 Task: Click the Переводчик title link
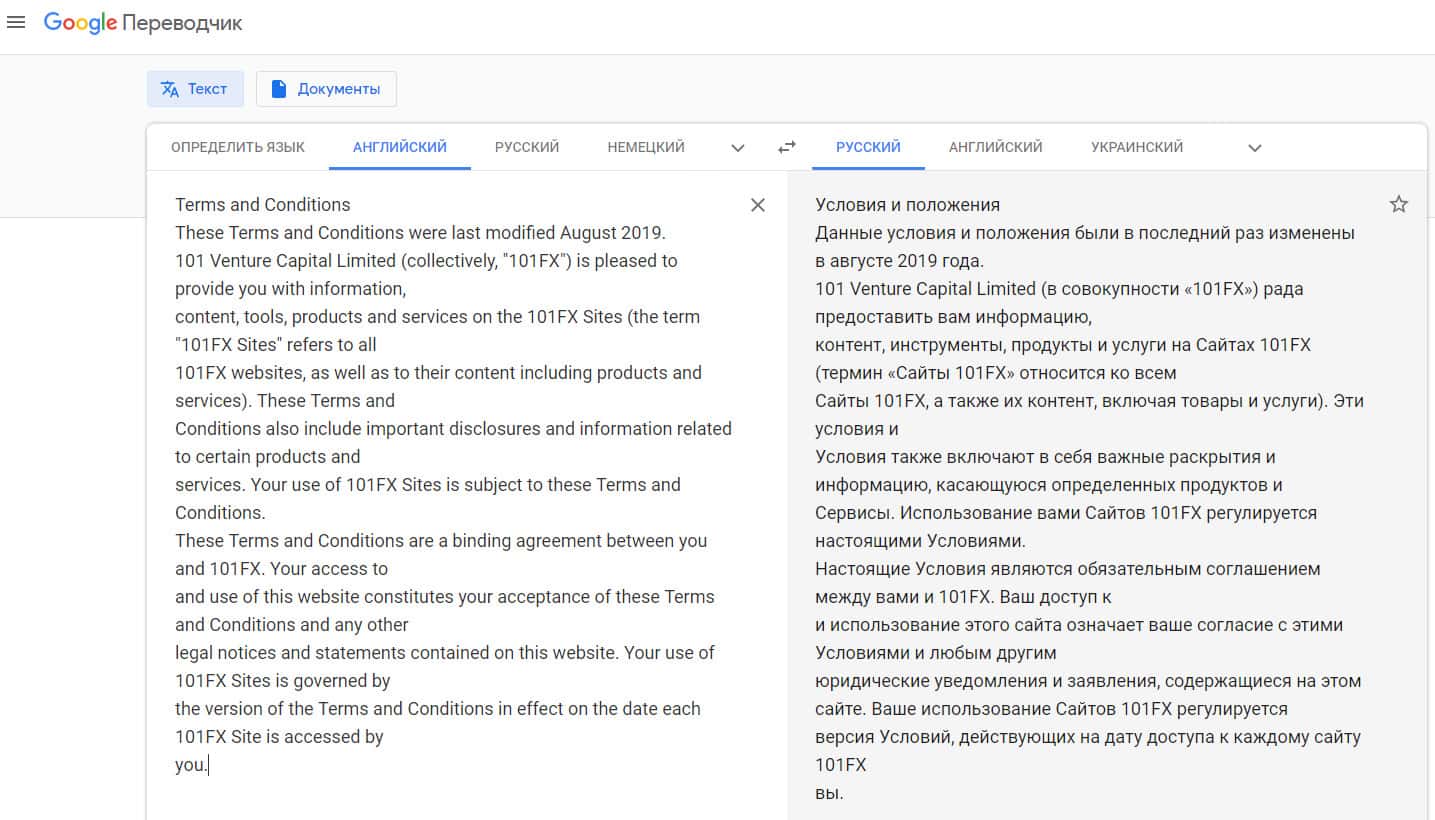point(182,23)
